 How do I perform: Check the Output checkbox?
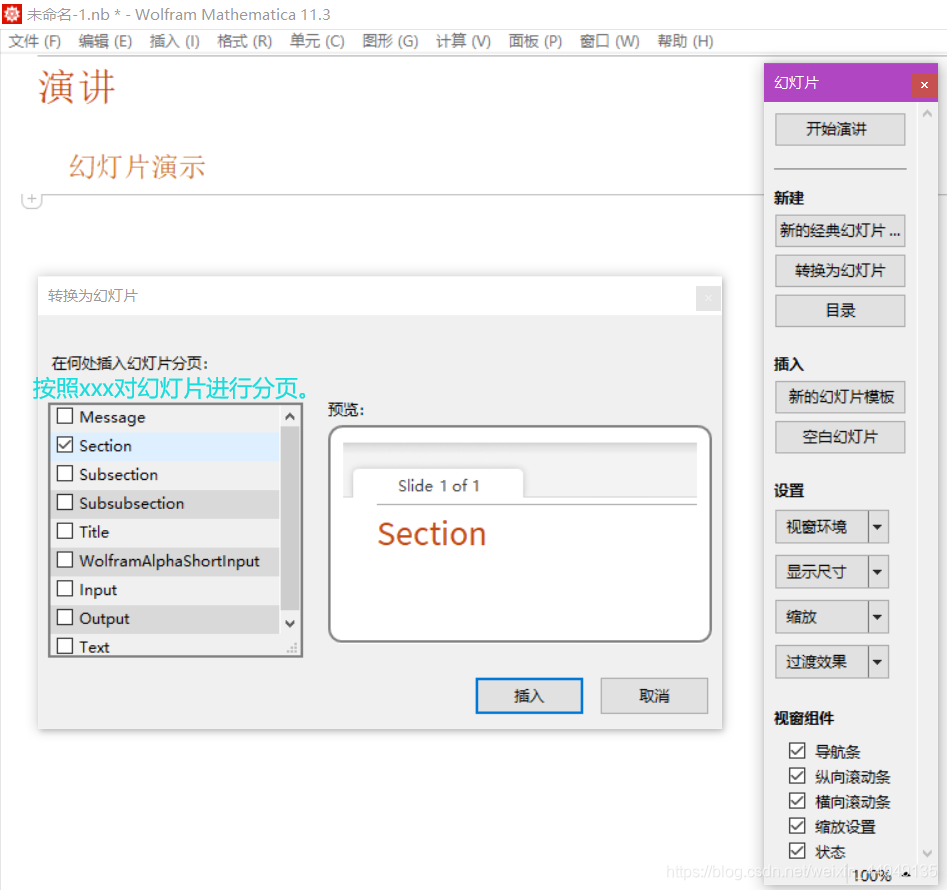click(65, 618)
